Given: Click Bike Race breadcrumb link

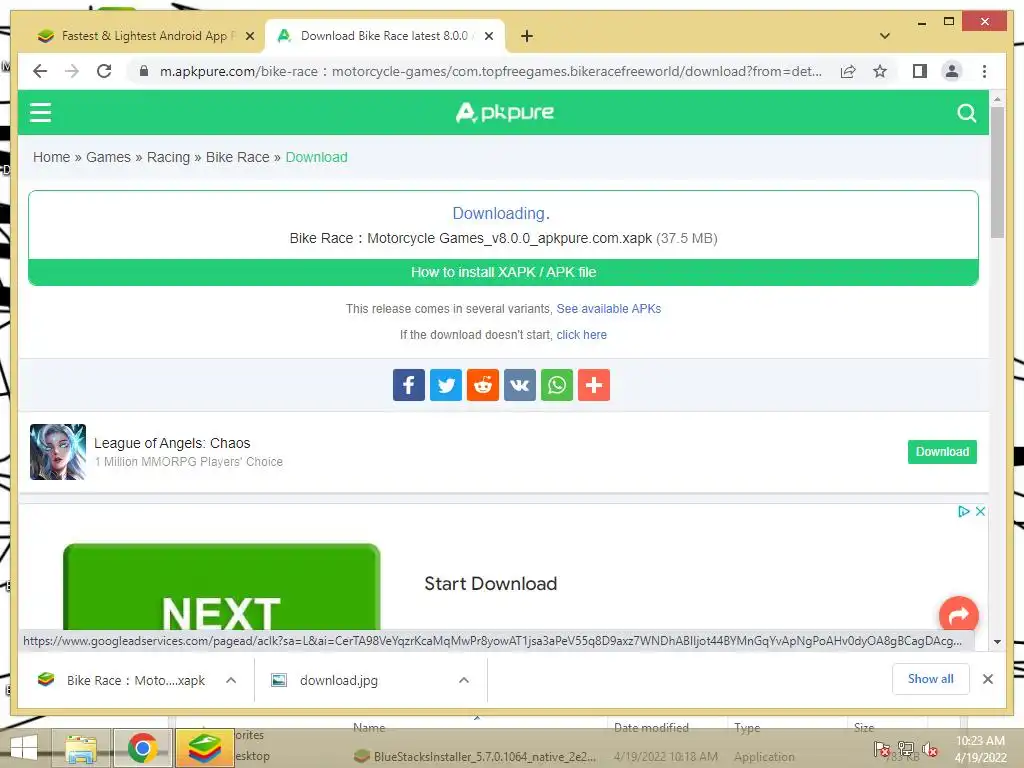Looking at the screenshot, I should click(x=238, y=157).
